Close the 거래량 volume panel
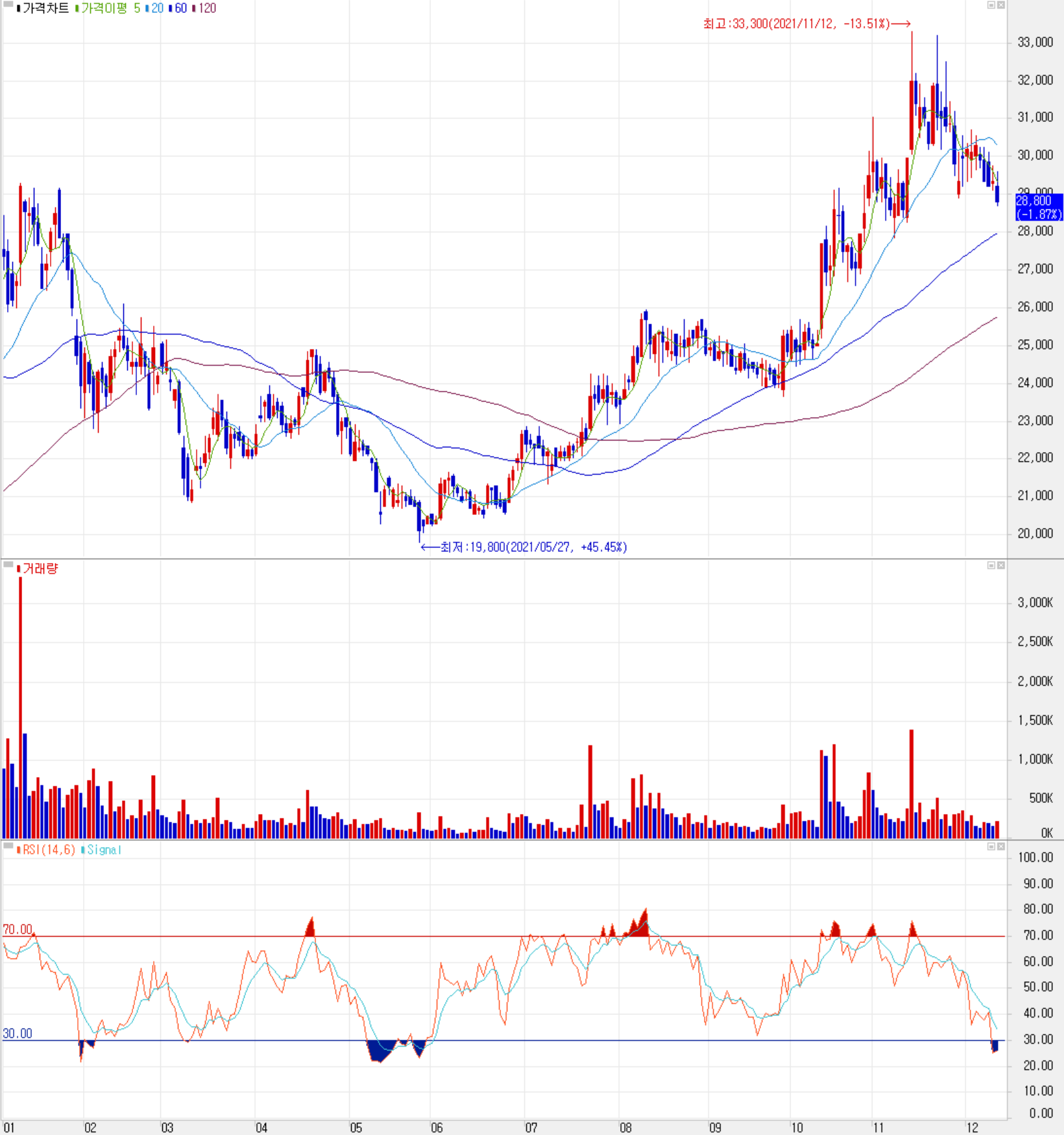Image resolution: width=1064 pixels, height=1135 pixels. [1001, 566]
